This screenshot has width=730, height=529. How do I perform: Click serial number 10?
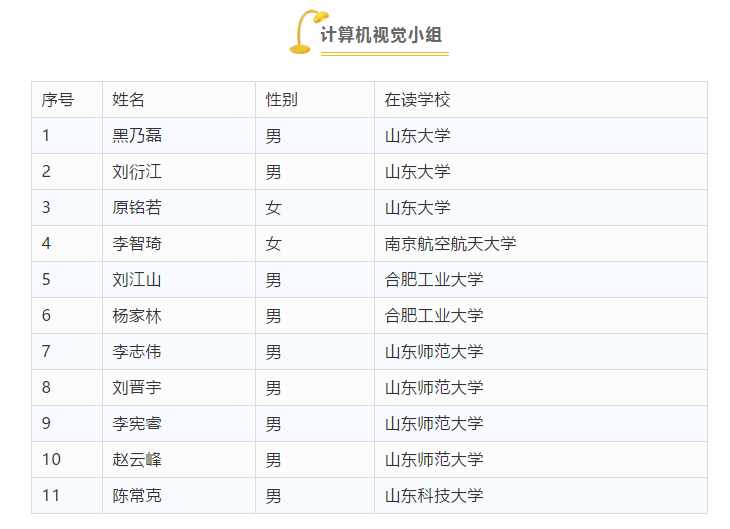51,460
